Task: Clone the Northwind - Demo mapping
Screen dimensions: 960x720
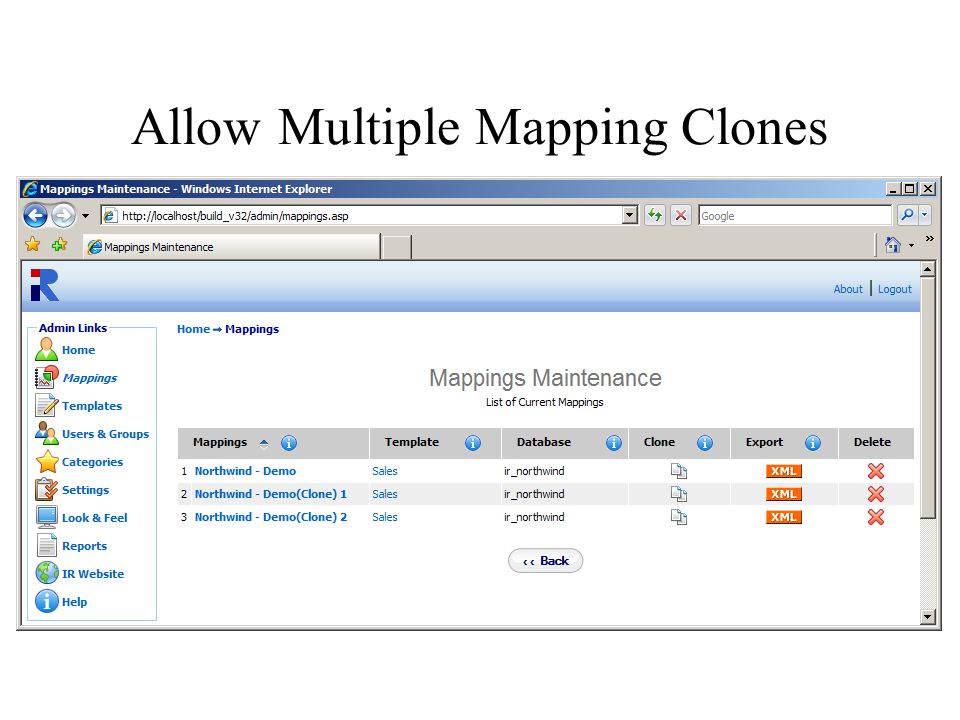Action: coord(678,471)
